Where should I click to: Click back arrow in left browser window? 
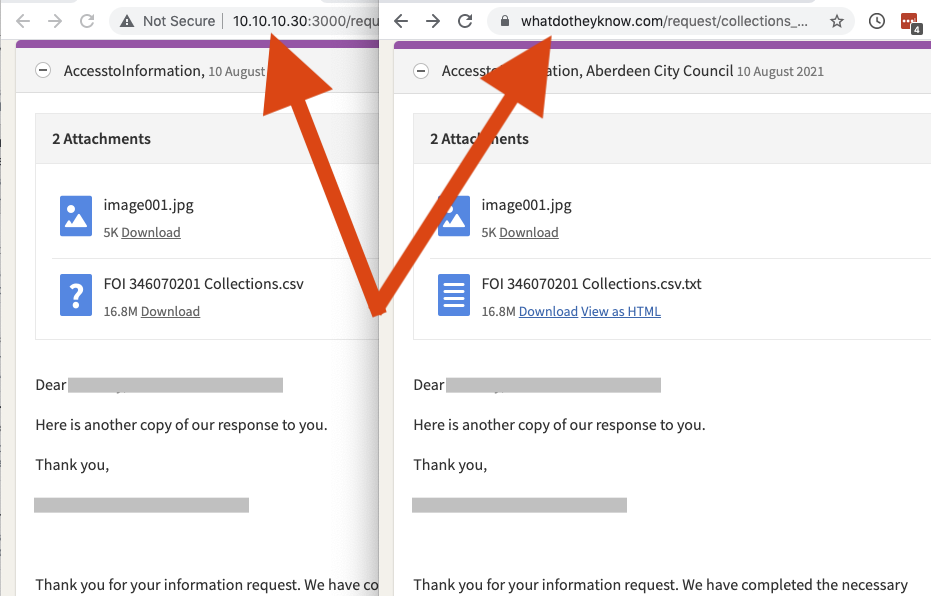23,21
